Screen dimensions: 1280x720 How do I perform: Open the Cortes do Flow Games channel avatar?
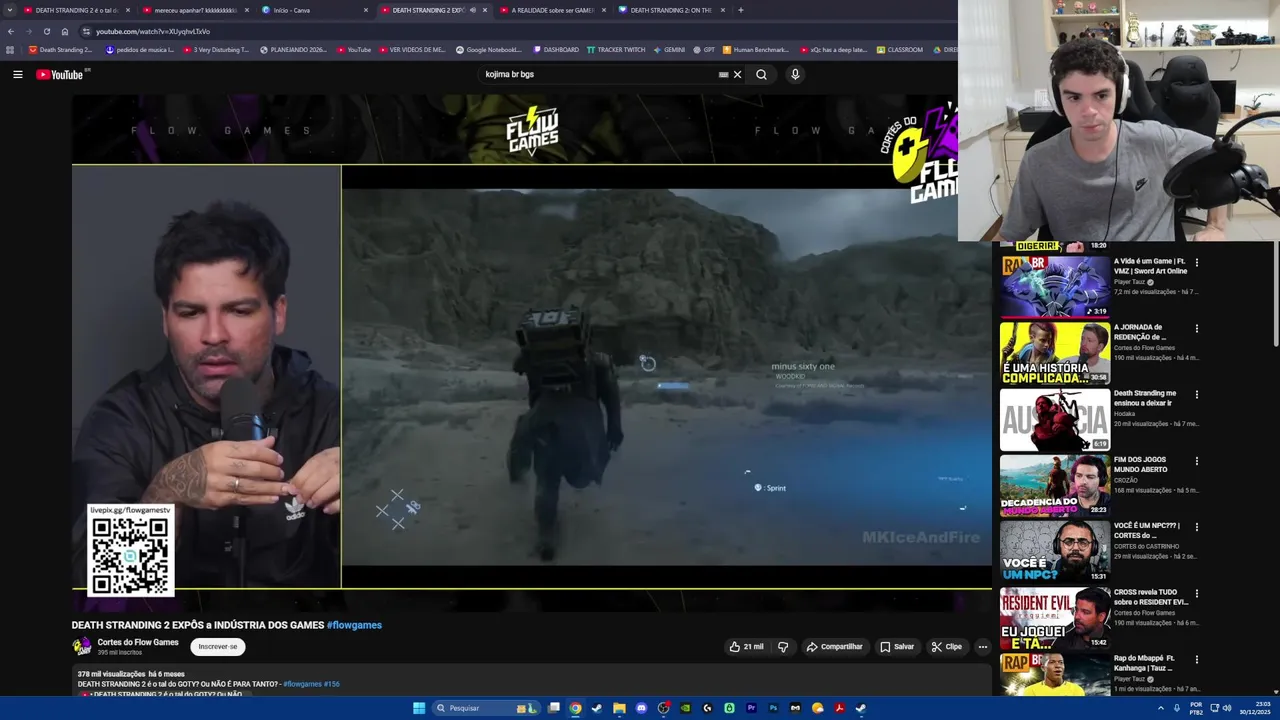click(82, 647)
